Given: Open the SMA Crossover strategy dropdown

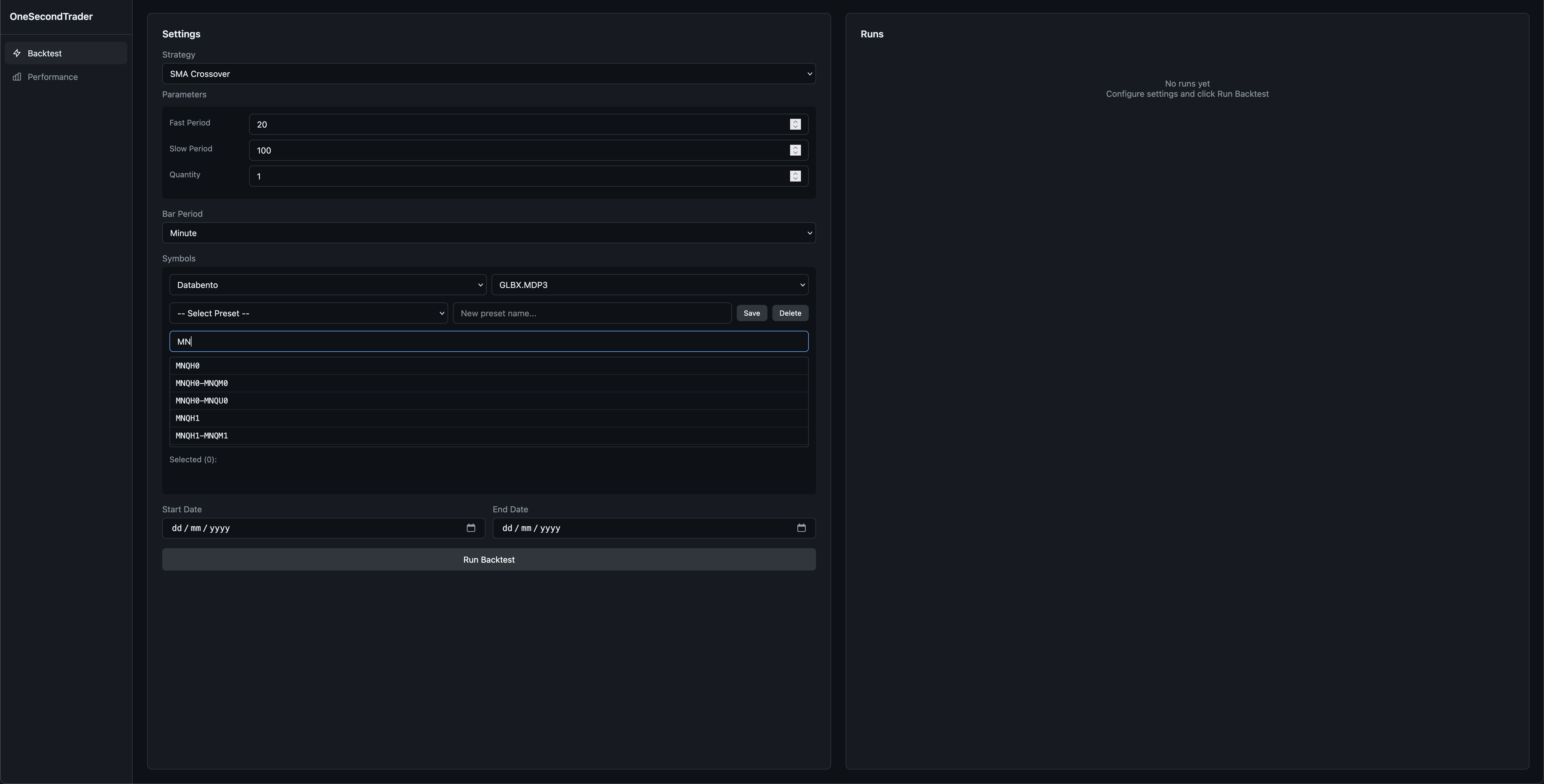Looking at the screenshot, I should [488, 74].
